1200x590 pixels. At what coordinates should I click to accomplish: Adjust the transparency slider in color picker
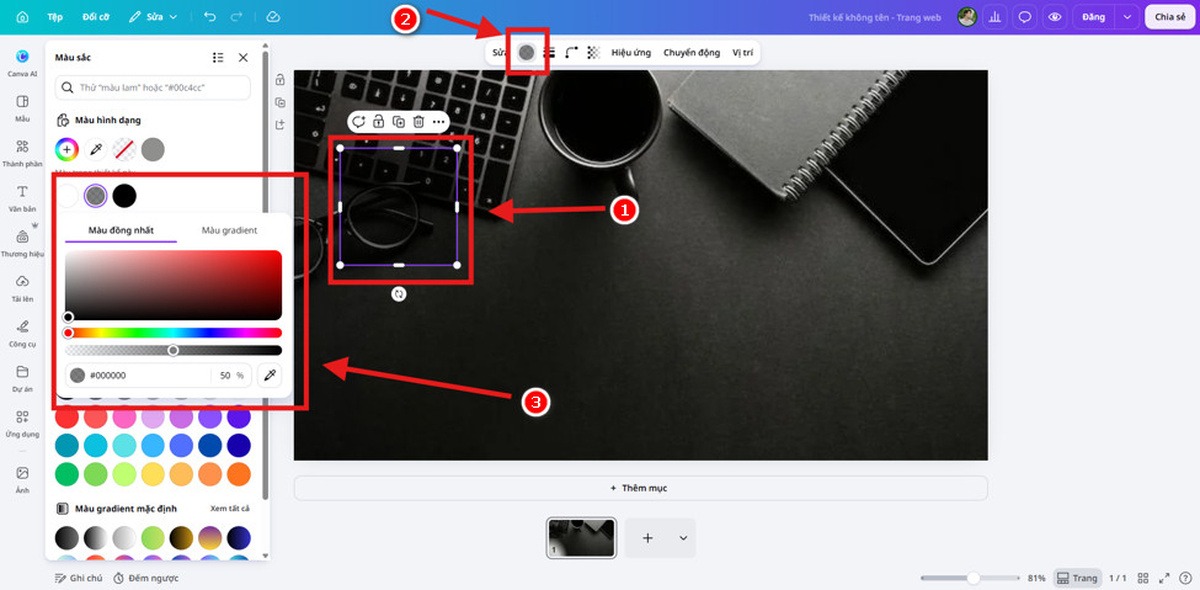click(173, 350)
